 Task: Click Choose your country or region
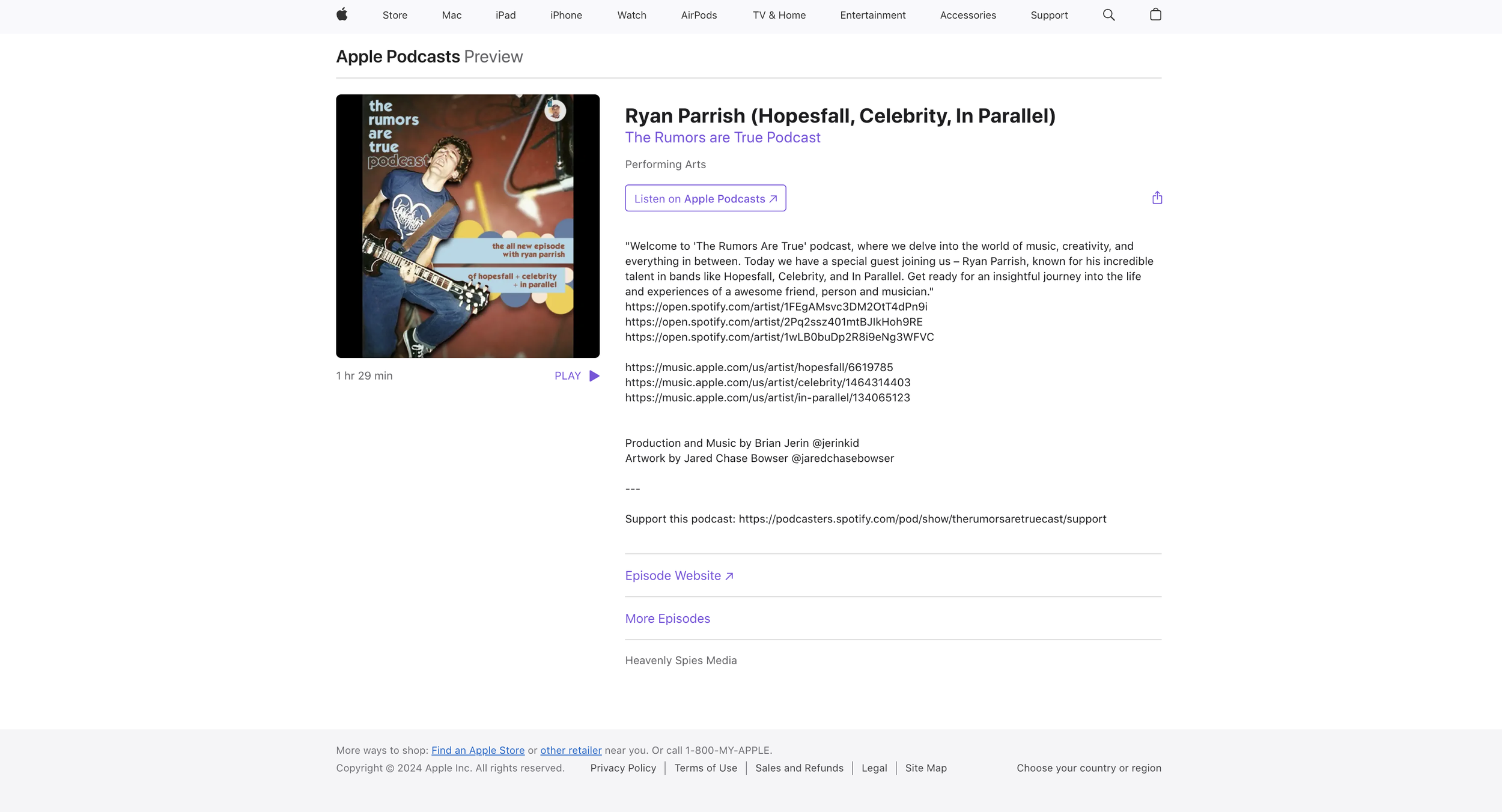(1089, 768)
